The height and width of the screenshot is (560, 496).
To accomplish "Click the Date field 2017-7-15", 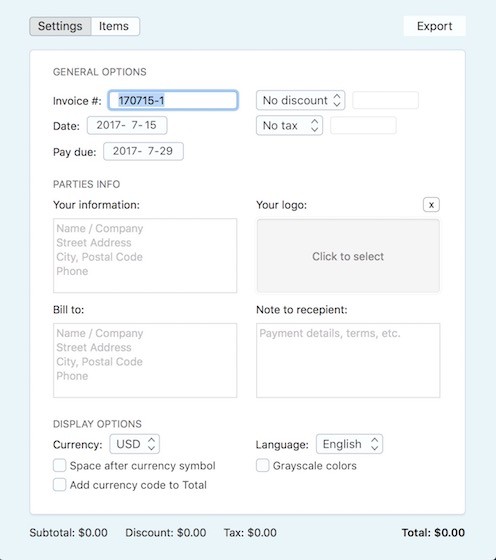I will point(127,125).
